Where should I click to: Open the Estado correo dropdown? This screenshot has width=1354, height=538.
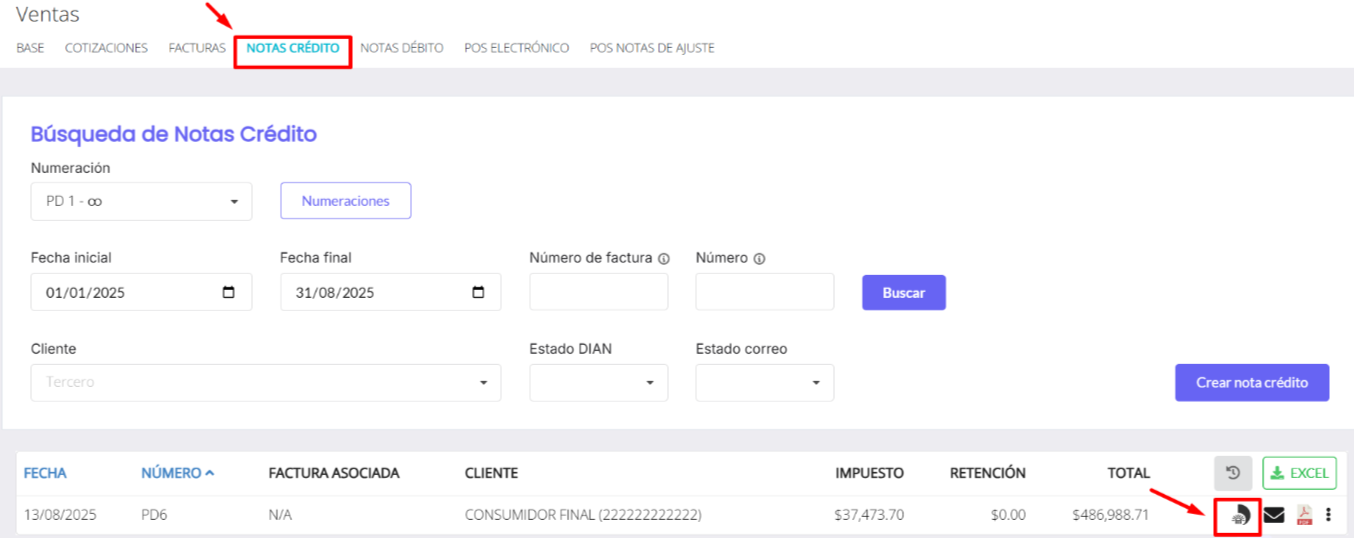(x=764, y=383)
